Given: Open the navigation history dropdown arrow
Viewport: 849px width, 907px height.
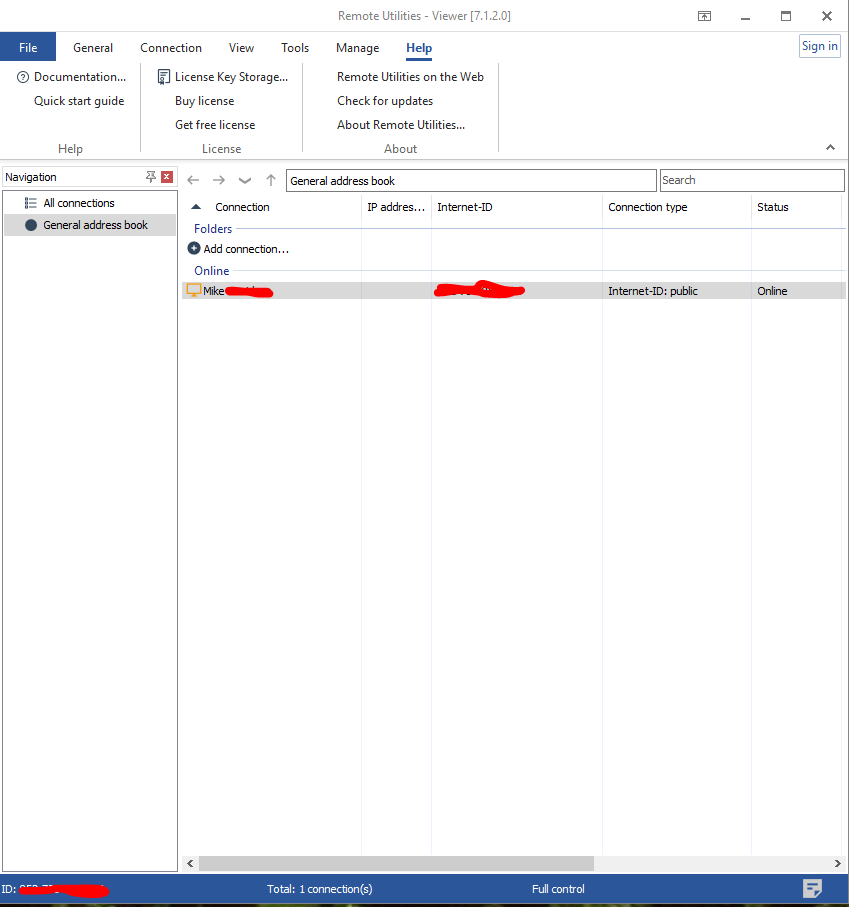Looking at the screenshot, I should (245, 181).
